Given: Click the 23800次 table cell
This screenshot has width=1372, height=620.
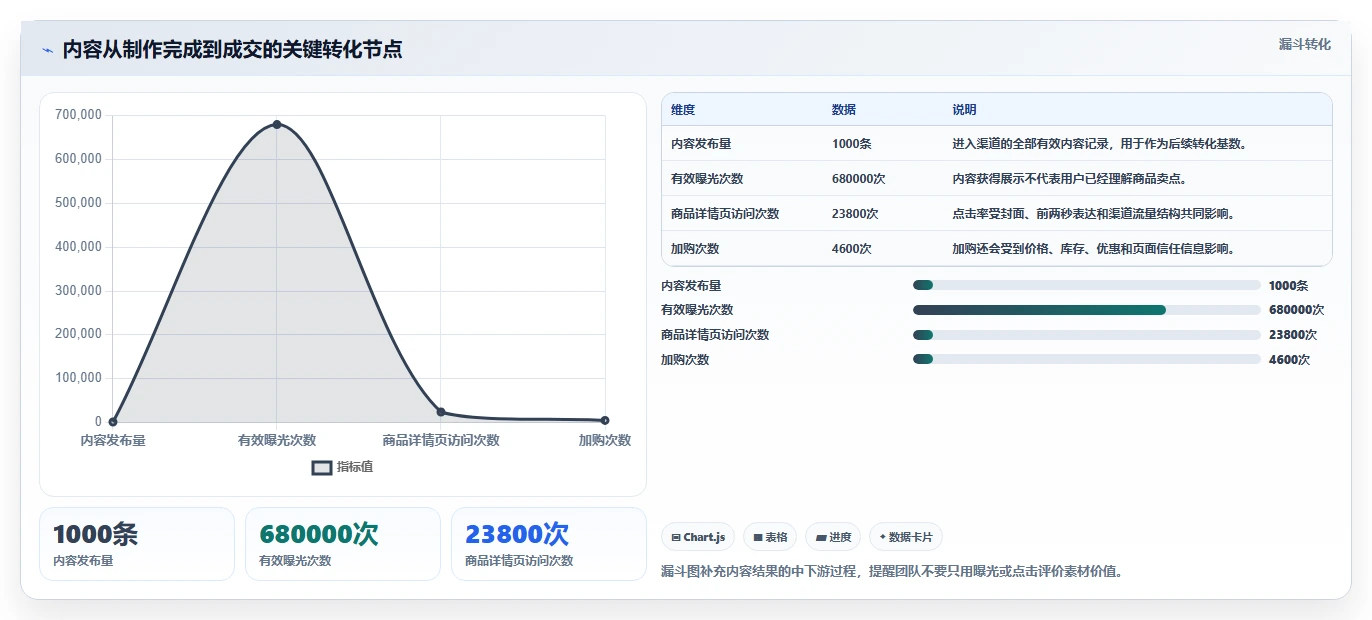Looking at the screenshot, I should [855, 214].
